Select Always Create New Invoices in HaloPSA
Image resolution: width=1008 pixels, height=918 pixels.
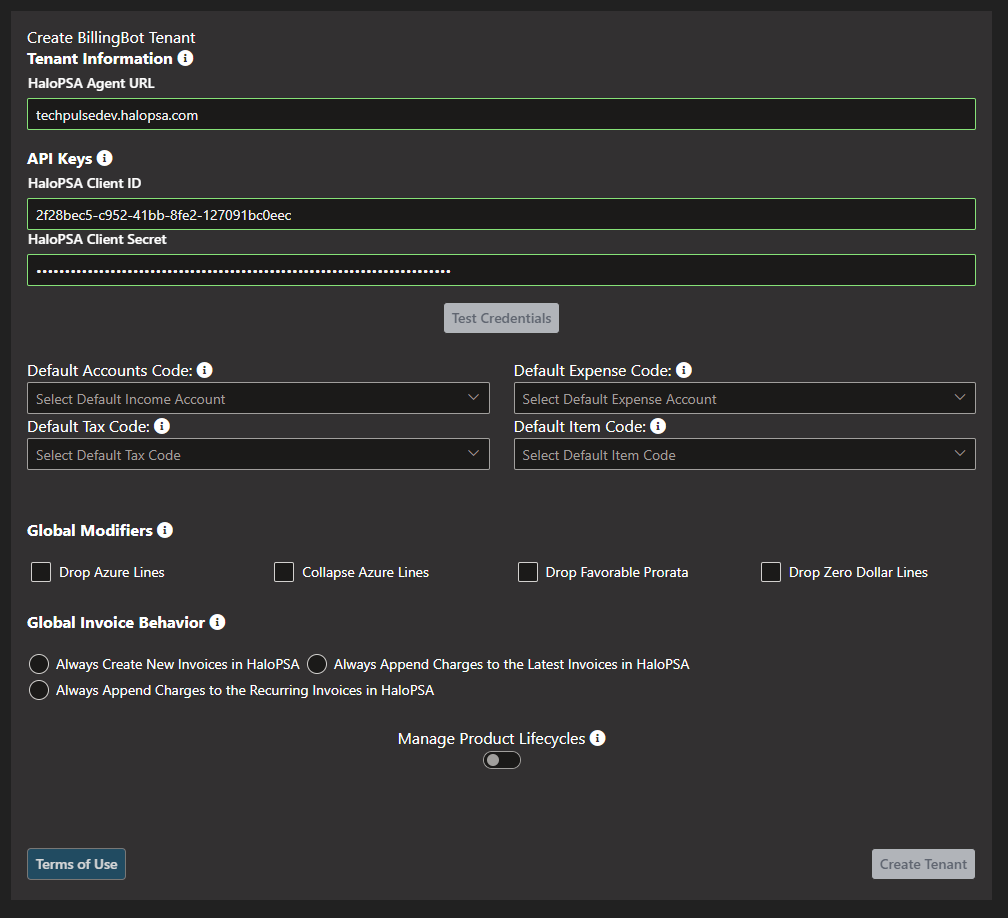tap(39, 664)
